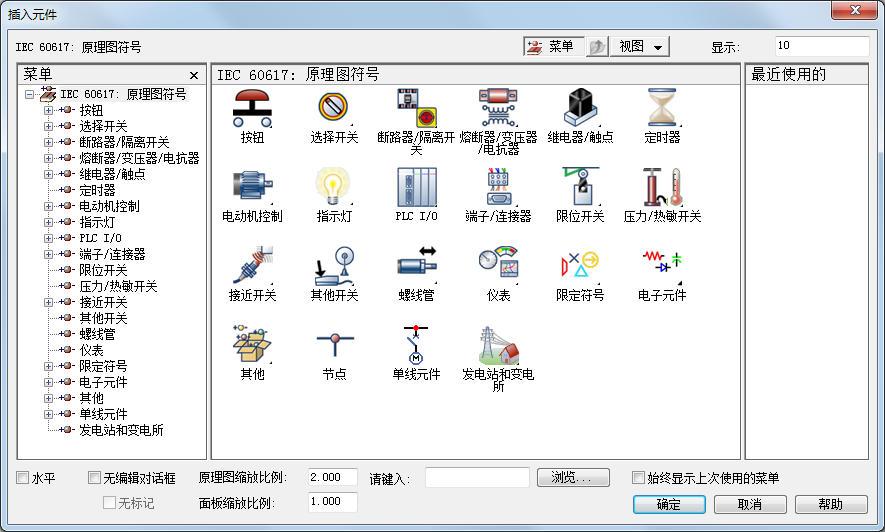The width and height of the screenshot is (885, 532).
Task: Enable 始终显示上次使用的菜单 checkbox
Action: [638, 478]
